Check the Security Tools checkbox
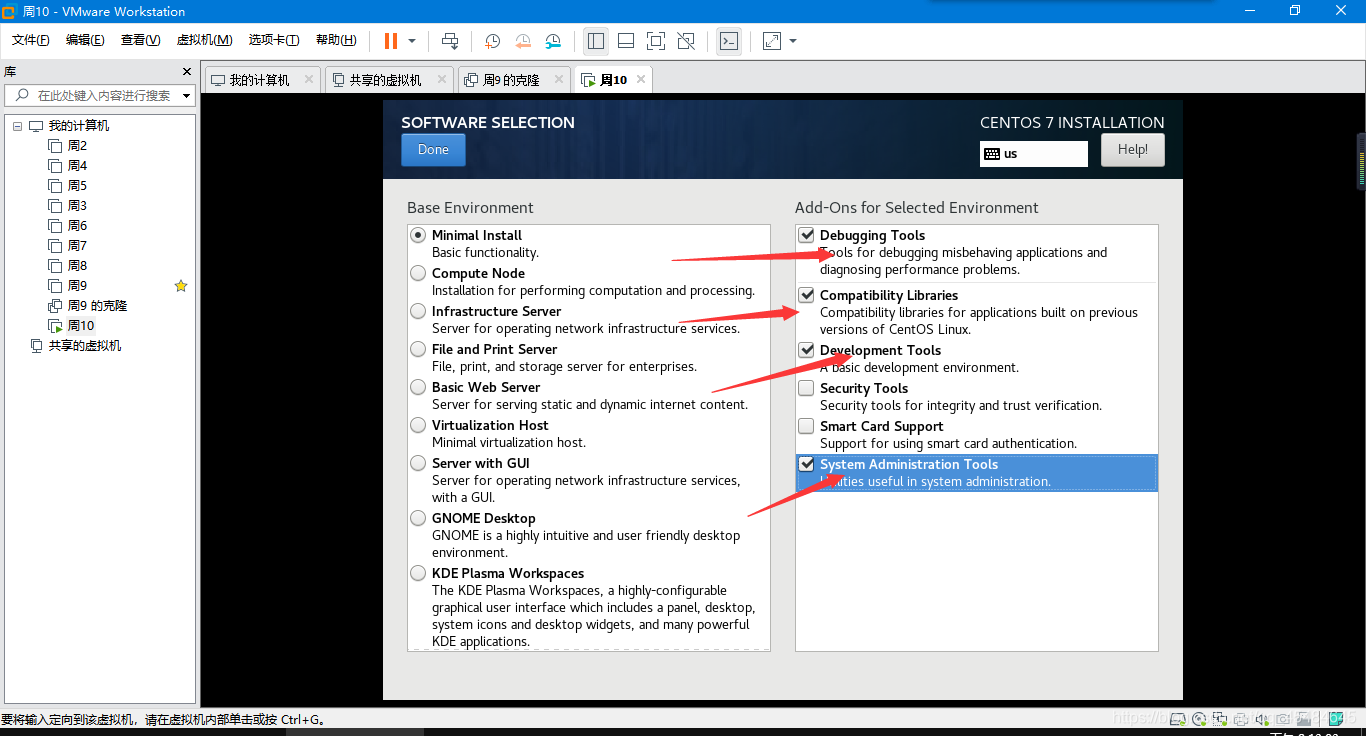1366x736 pixels. click(x=806, y=388)
